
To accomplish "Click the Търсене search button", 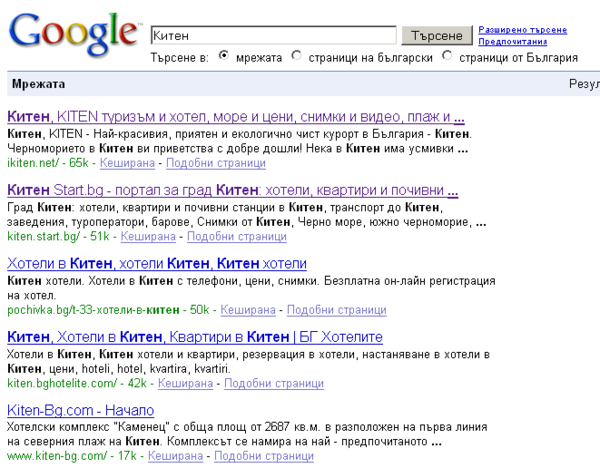I will click(437, 36).
